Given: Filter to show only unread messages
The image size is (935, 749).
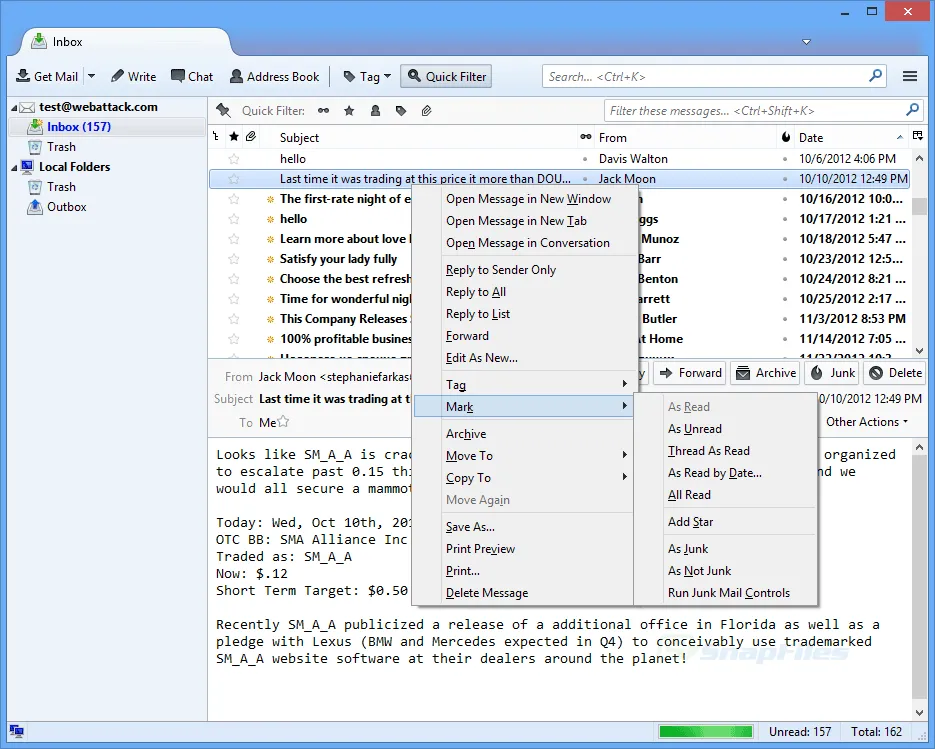Looking at the screenshot, I should pos(323,110).
